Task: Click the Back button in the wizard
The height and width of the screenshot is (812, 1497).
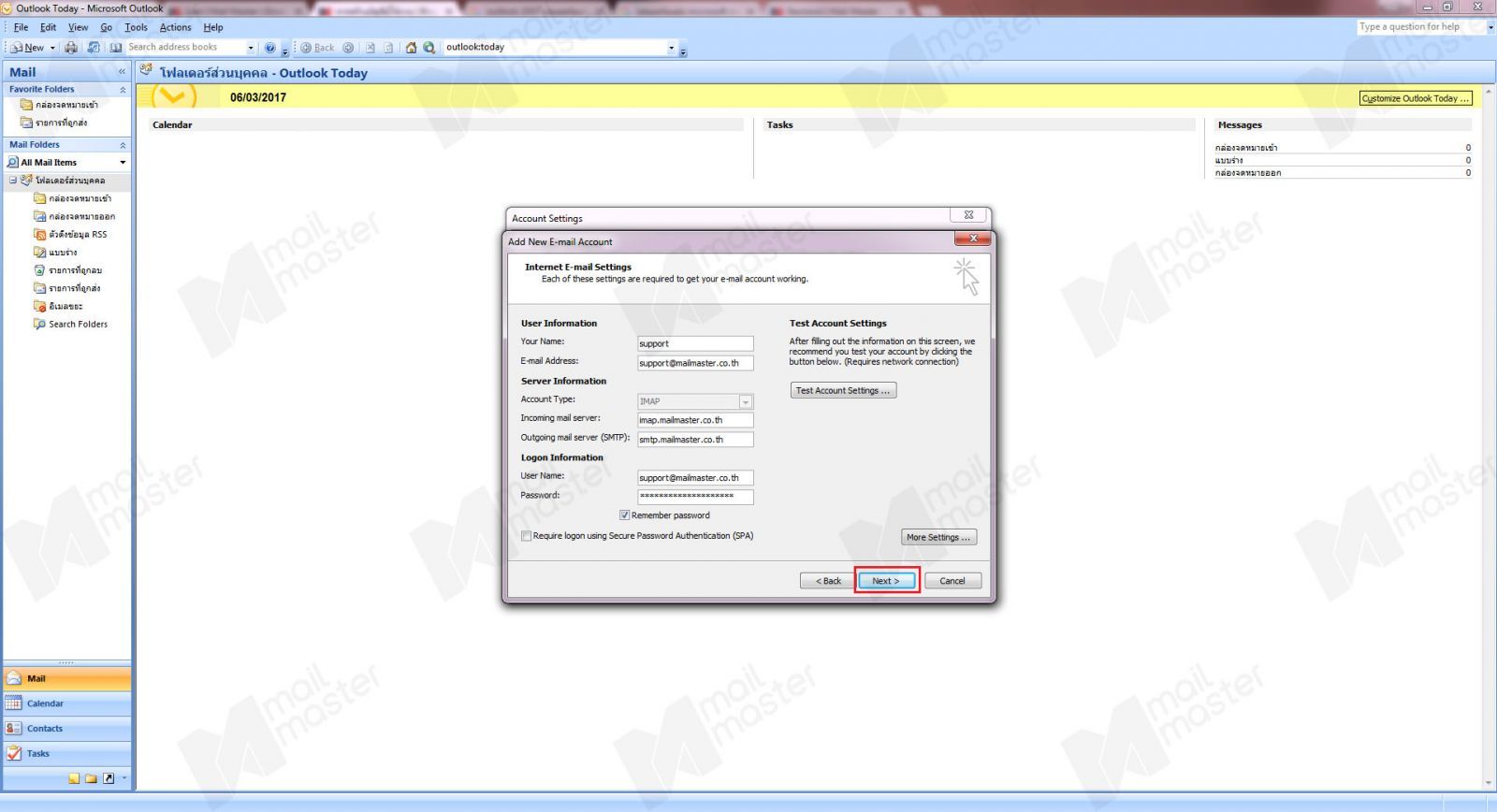Action: [x=828, y=581]
